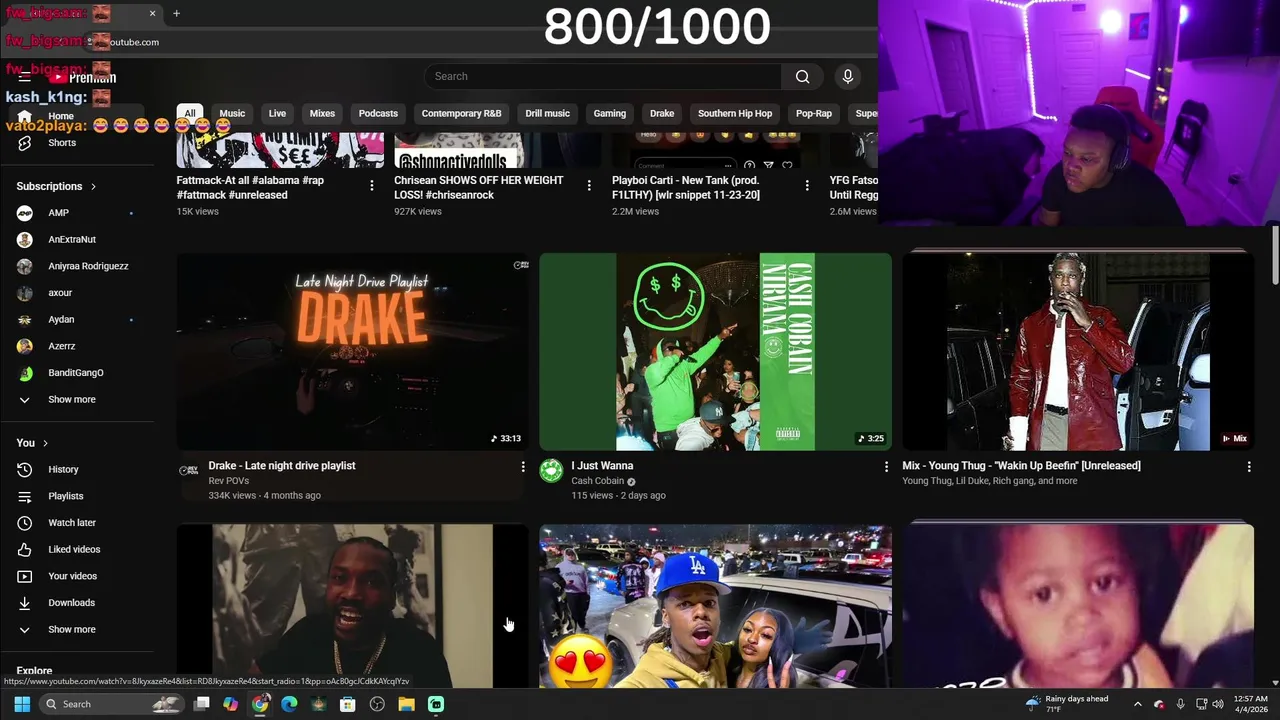Open Cash Cobain channel avatar

pos(551,471)
